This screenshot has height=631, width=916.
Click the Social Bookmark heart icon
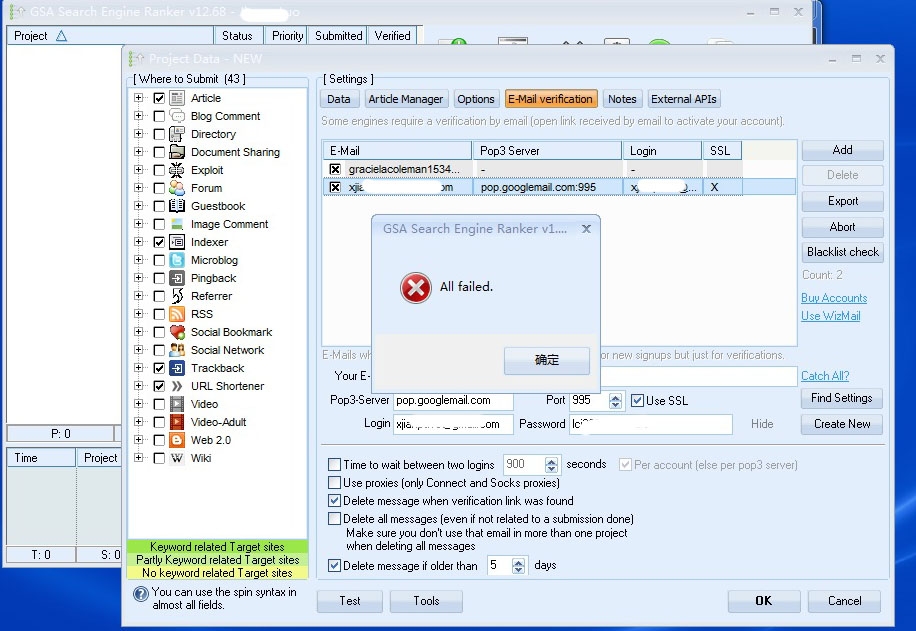coord(177,332)
